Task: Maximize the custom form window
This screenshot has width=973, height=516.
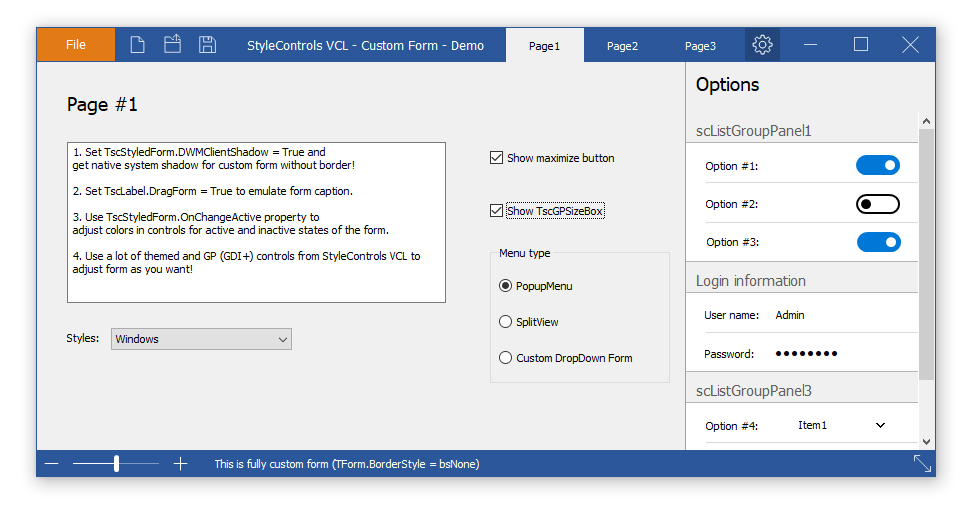Action: (x=861, y=44)
